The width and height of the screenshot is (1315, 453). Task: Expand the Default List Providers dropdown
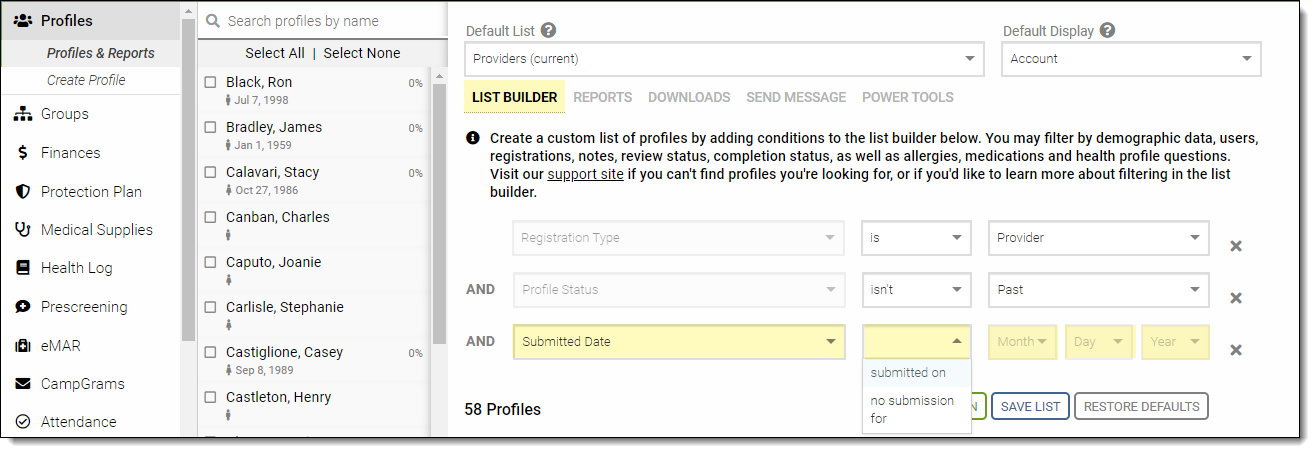click(x=724, y=59)
